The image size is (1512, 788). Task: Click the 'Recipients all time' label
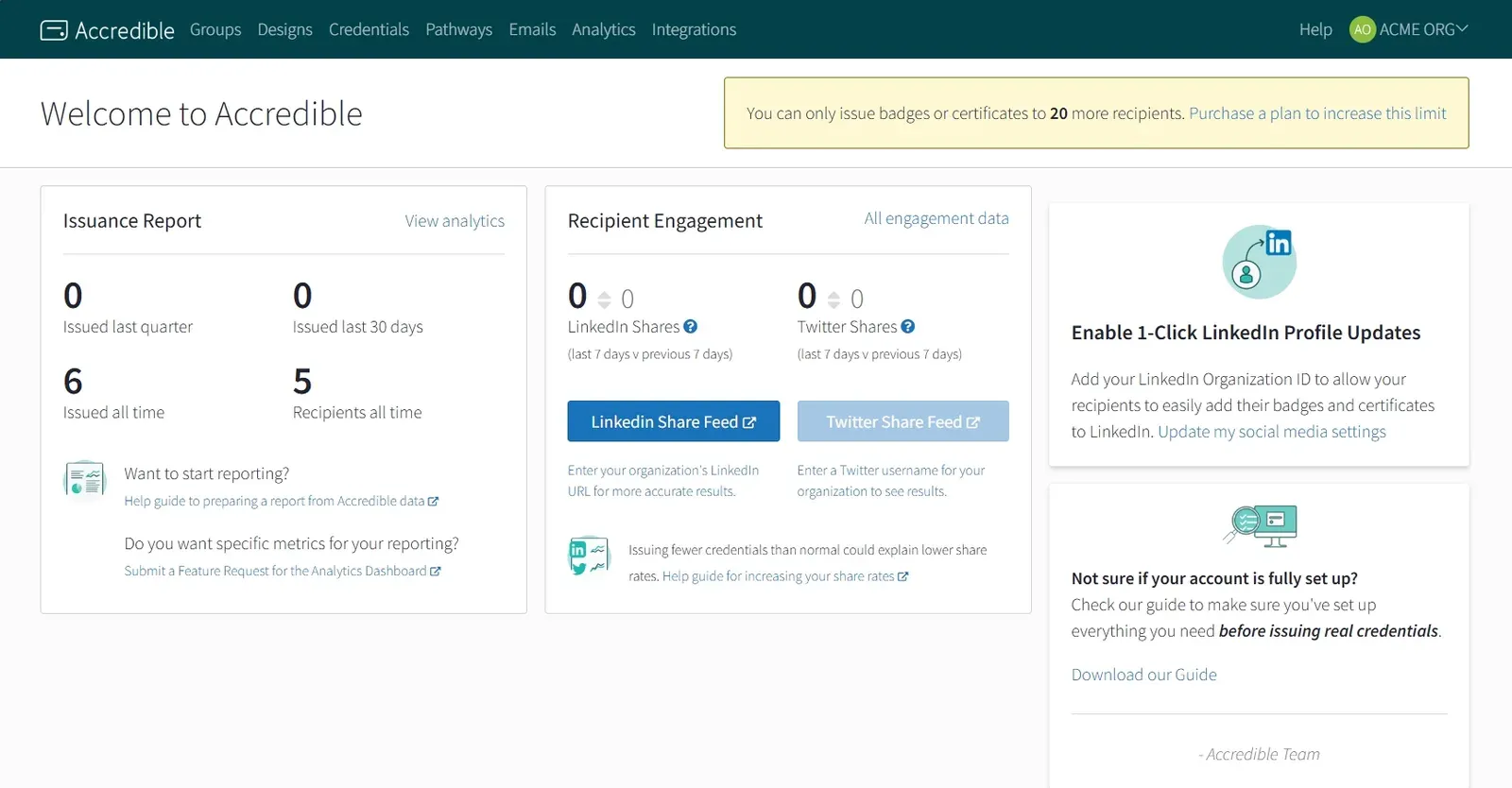(x=357, y=413)
